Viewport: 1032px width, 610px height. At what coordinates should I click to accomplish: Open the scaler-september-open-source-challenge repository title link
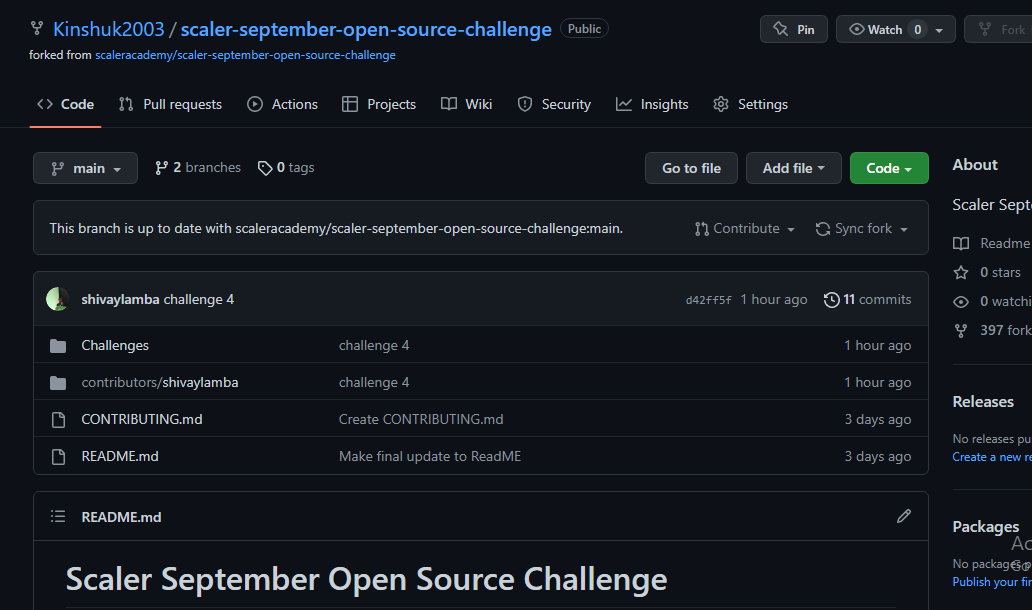366,29
